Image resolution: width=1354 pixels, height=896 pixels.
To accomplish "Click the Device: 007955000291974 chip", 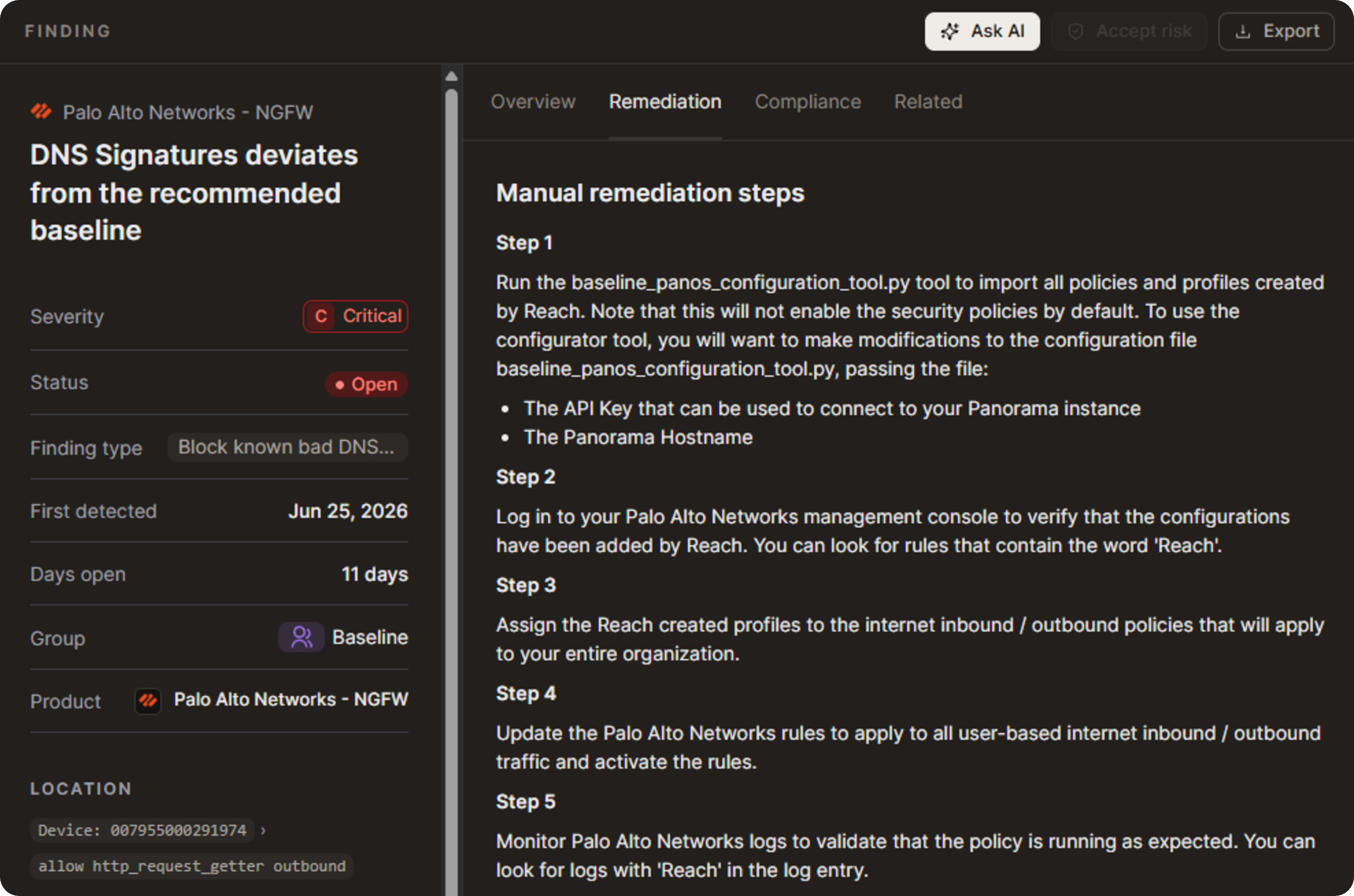I will [143, 830].
